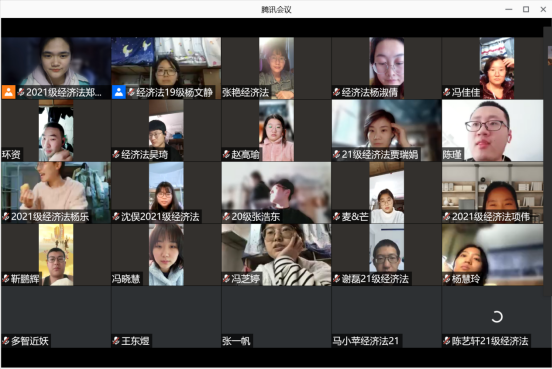The image size is (552, 369).
Task: Click blue co-host badge beside 经济法19级杨文静
Action: [x=119, y=92]
